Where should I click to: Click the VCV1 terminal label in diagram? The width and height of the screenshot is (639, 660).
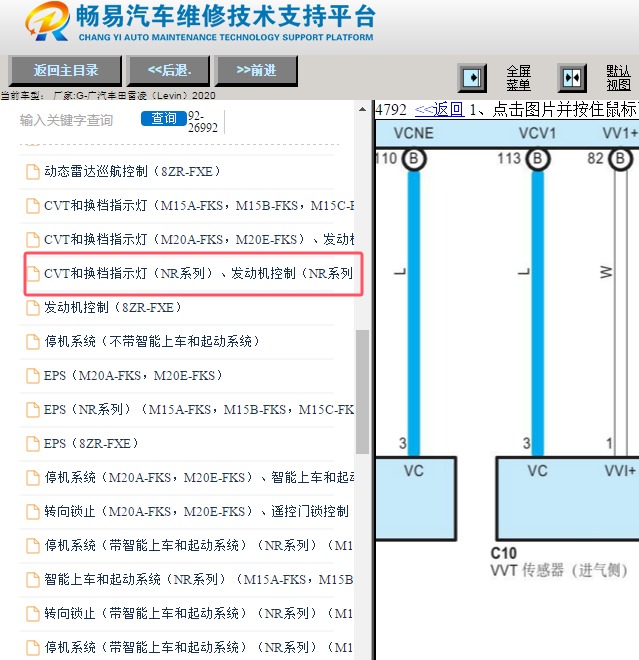click(537, 133)
